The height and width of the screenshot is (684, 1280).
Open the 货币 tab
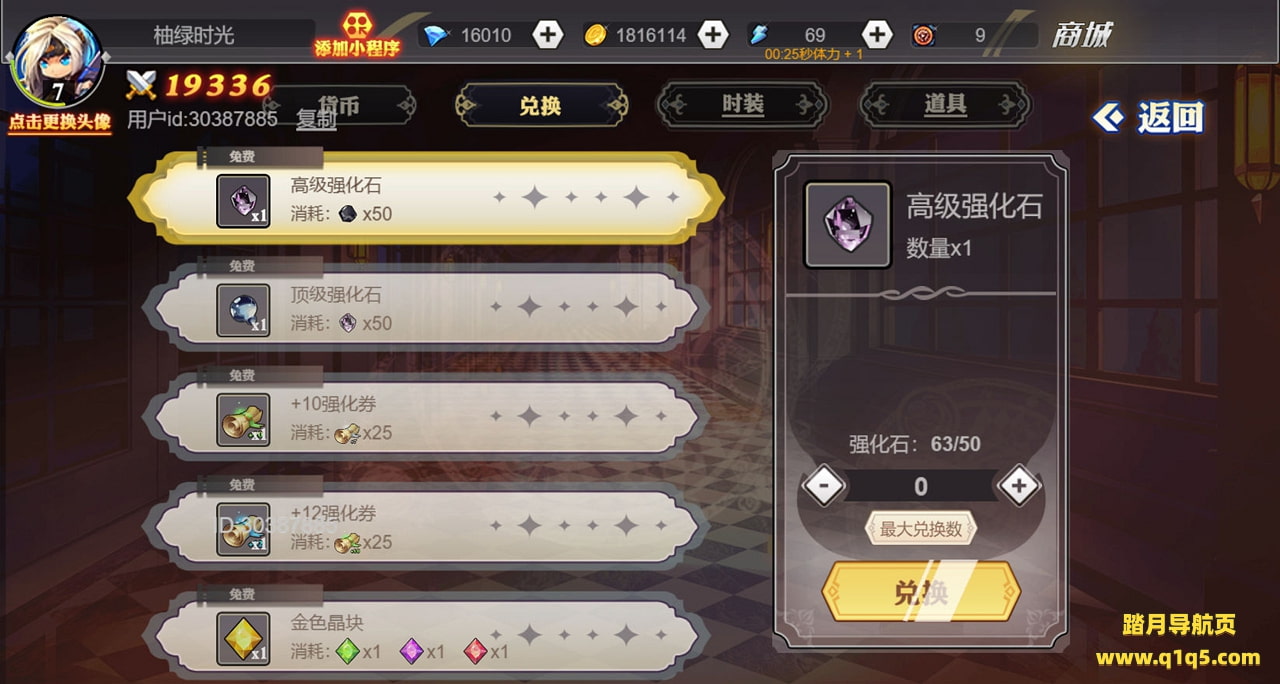pos(338,106)
